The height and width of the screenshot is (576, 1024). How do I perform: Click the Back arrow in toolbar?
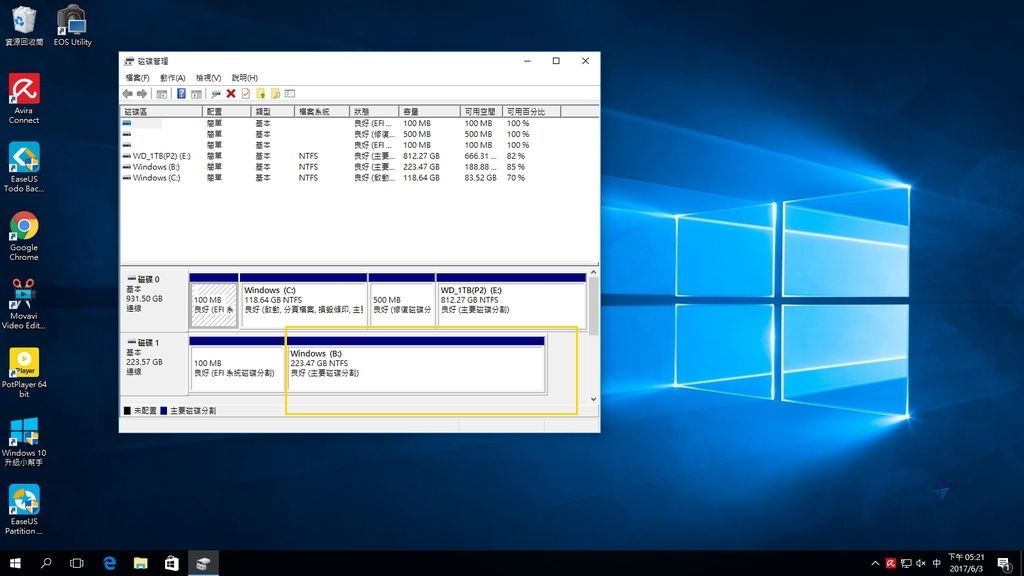[x=128, y=93]
